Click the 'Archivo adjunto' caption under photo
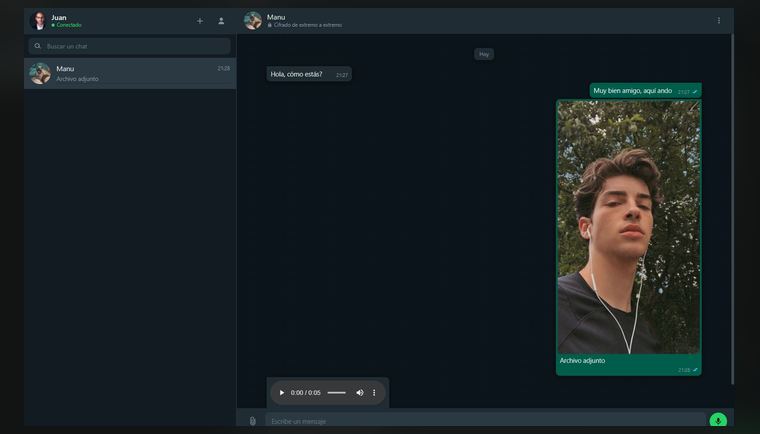The width and height of the screenshot is (760, 434). 582,361
